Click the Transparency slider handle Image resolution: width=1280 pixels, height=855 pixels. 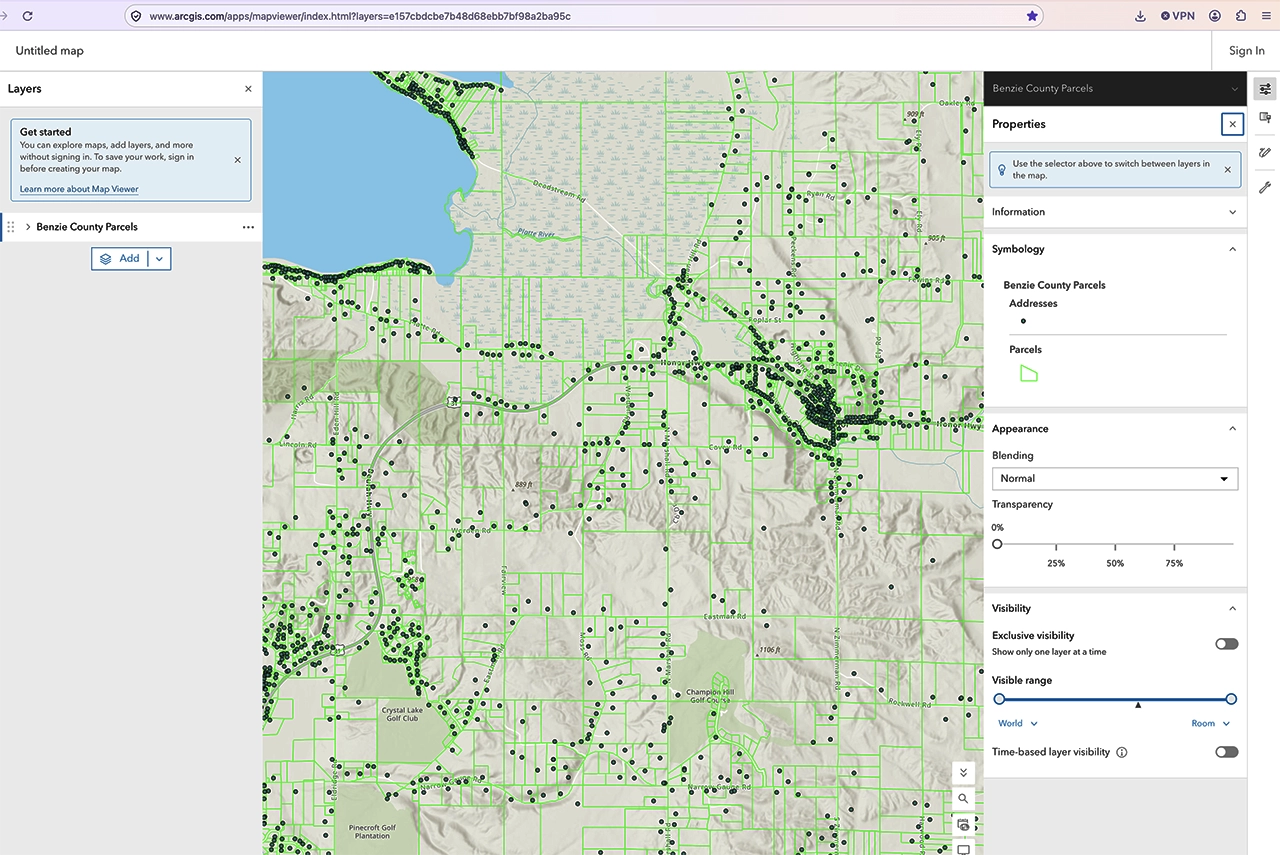coord(997,544)
